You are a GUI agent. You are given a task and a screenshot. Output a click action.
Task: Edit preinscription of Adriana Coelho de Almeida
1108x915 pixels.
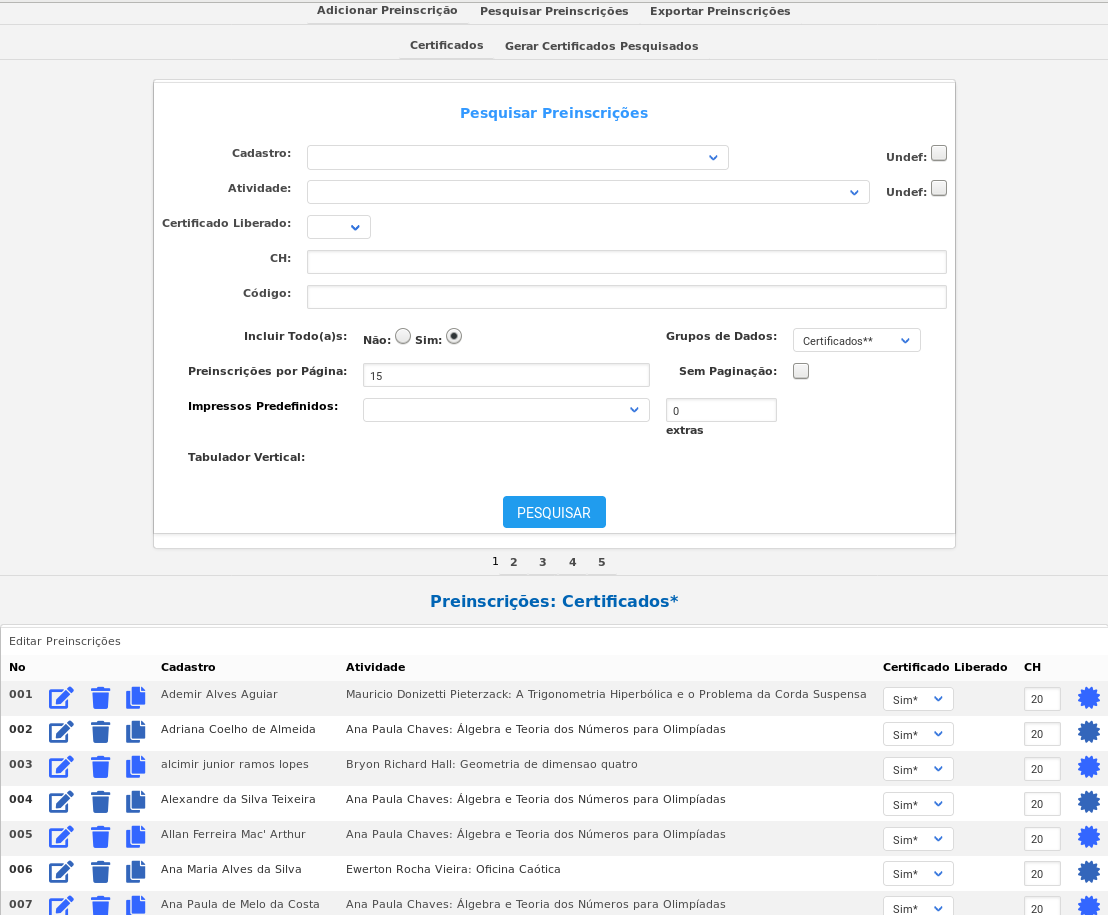tap(61, 733)
